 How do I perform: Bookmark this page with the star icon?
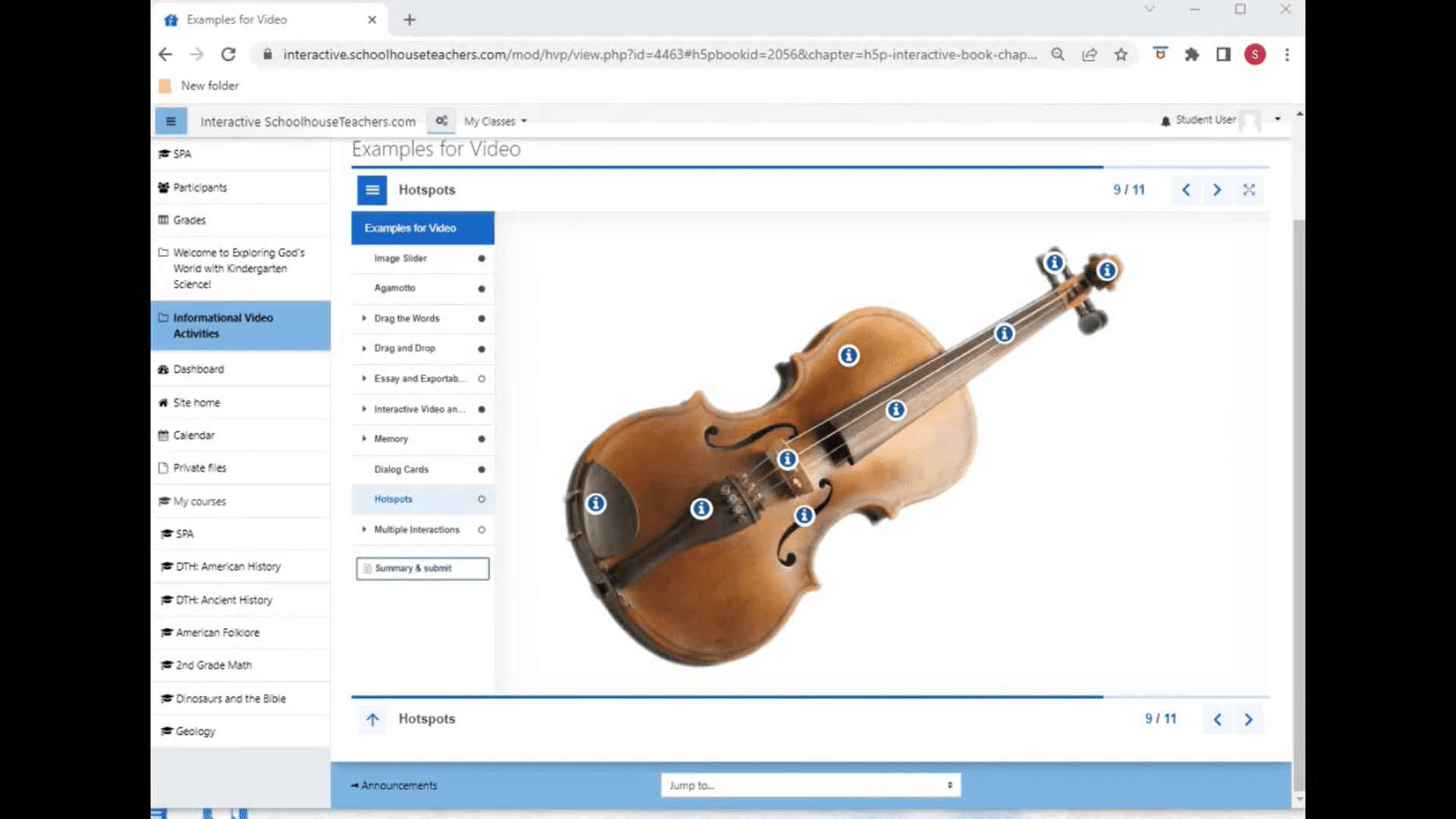click(x=1121, y=55)
